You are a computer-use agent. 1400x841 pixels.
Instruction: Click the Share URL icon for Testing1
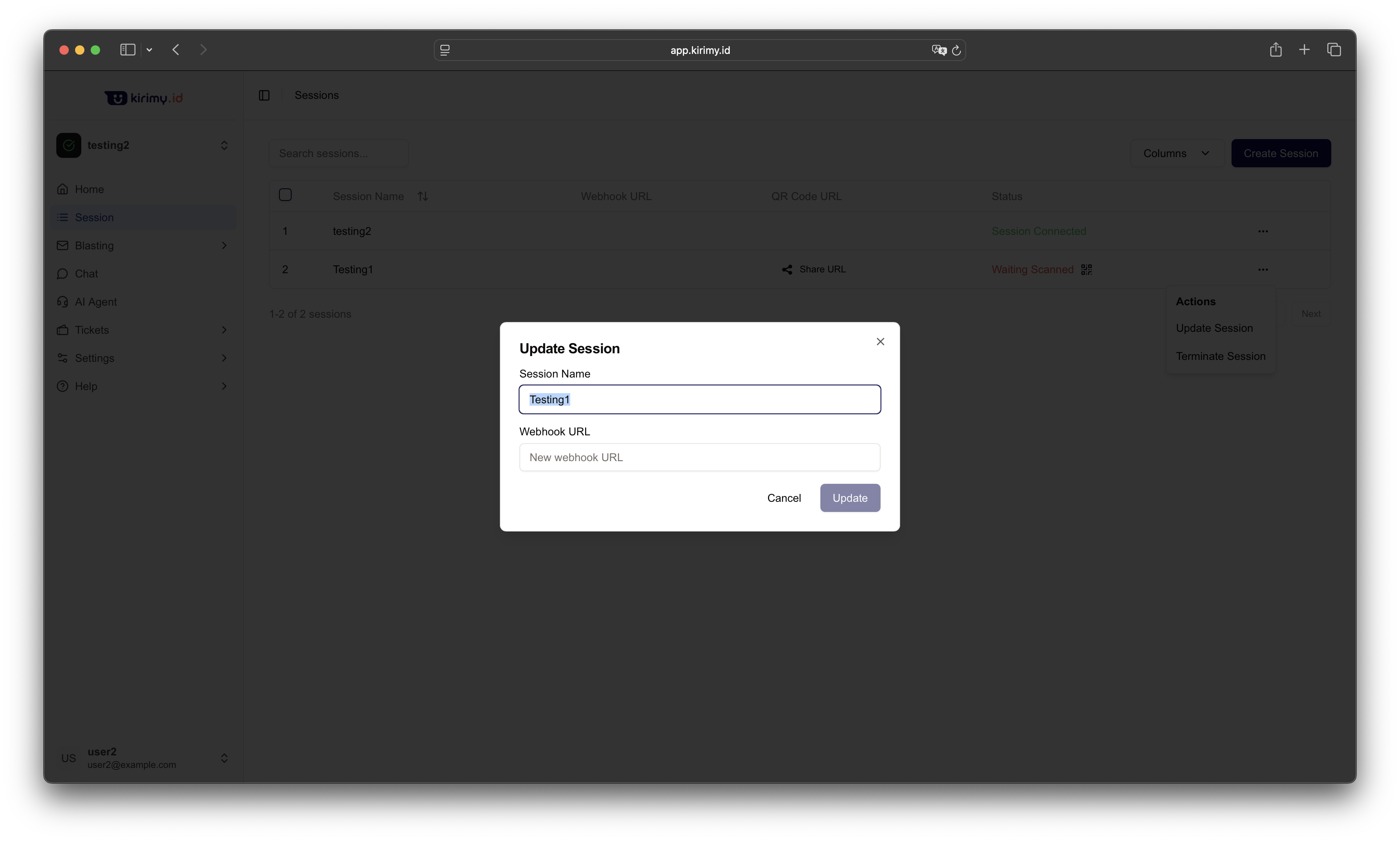(787, 269)
